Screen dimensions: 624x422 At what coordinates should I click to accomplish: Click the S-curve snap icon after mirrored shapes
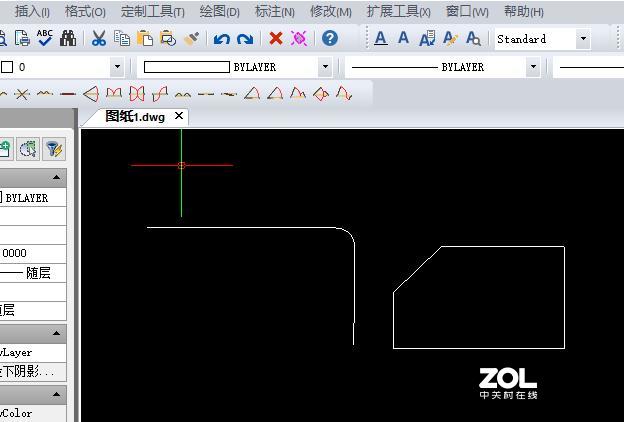pyautogui.click(x=160, y=94)
